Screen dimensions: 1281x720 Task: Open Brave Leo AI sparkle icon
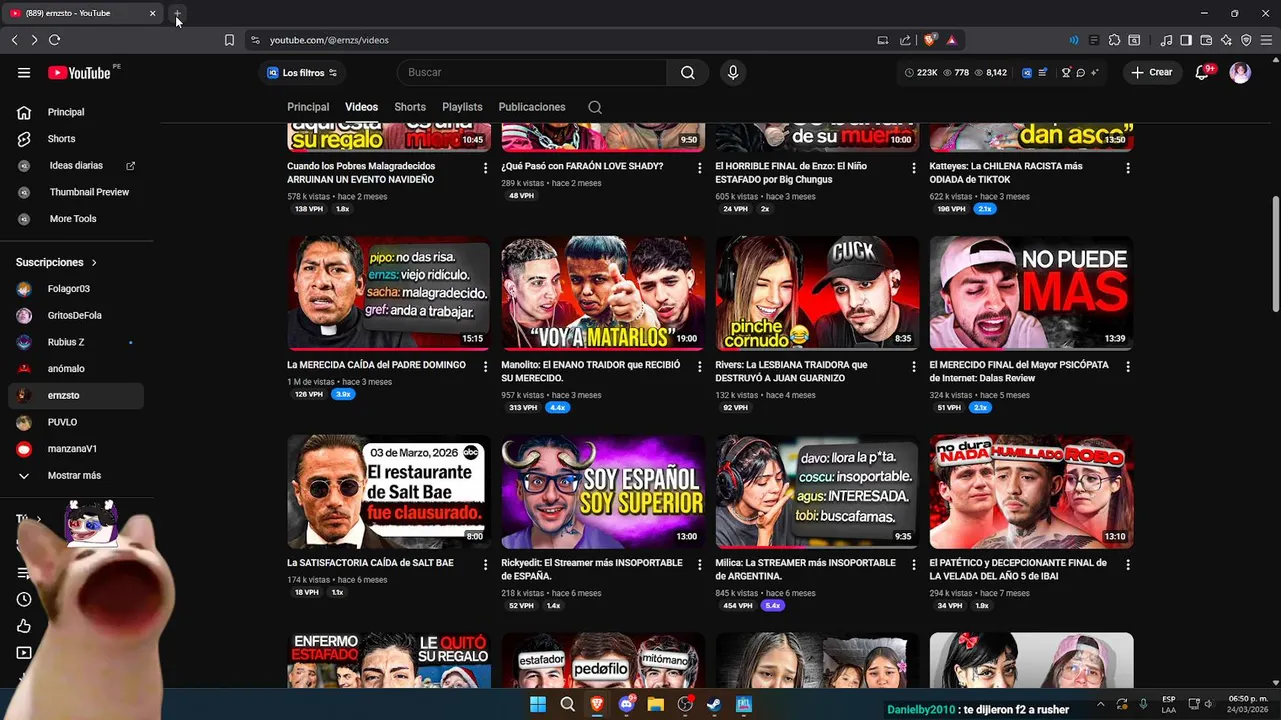coord(1226,40)
